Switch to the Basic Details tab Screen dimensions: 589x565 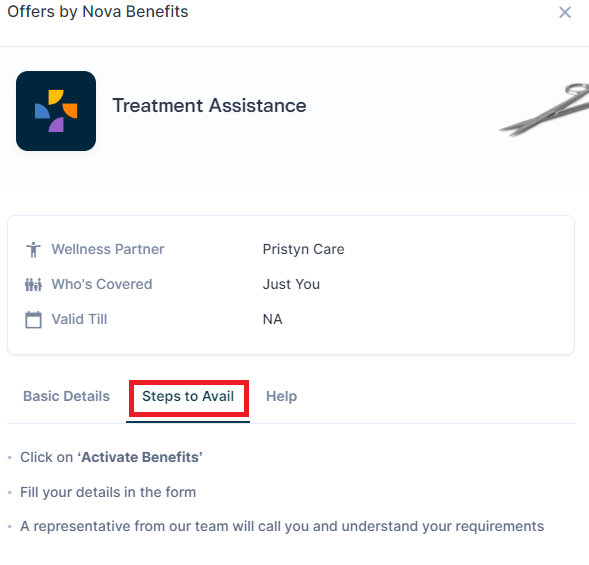[x=66, y=396]
